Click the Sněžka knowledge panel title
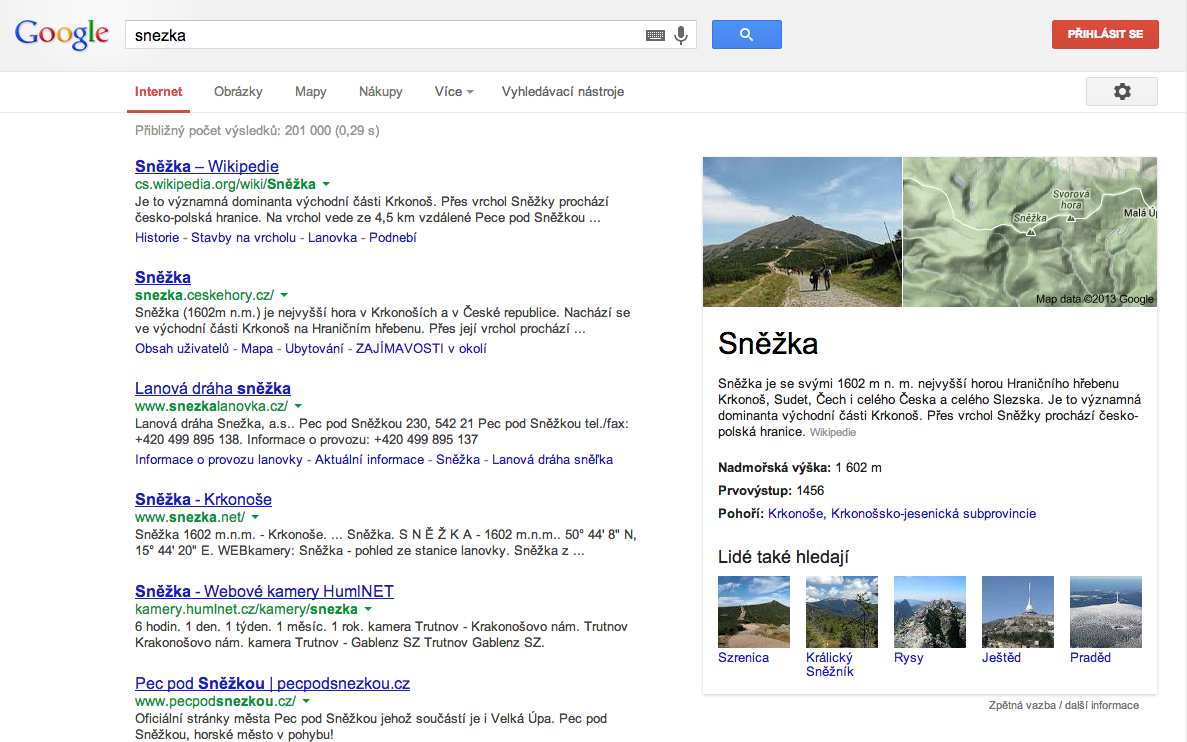 pyautogui.click(x=768, y=344)
